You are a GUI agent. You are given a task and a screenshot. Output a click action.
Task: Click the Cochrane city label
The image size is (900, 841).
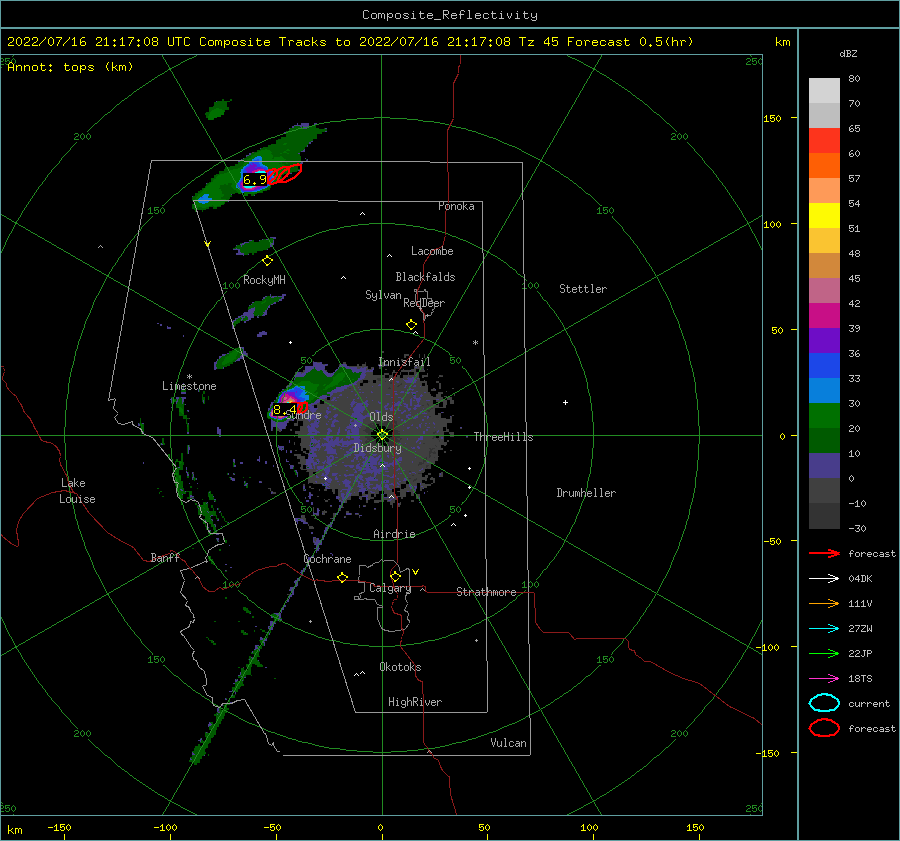pyautogui.click(x=327, y=559)
